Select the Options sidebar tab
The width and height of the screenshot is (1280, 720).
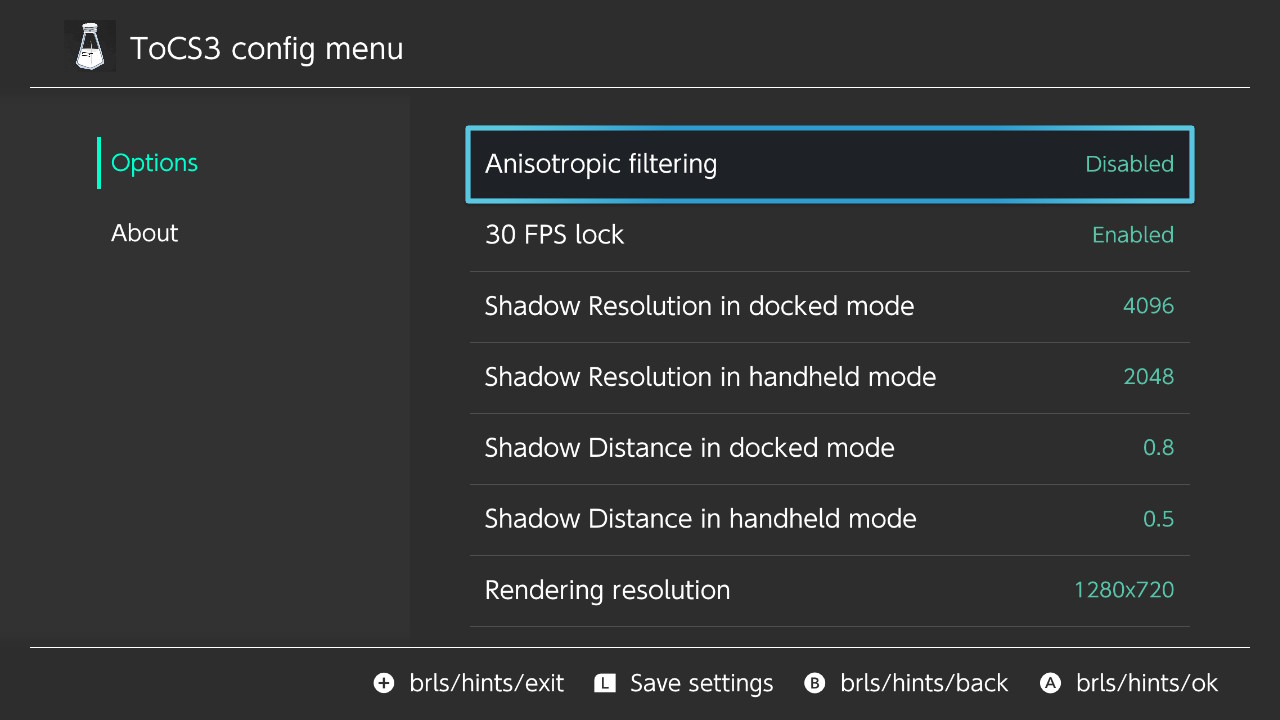click(x=154, y=163)
